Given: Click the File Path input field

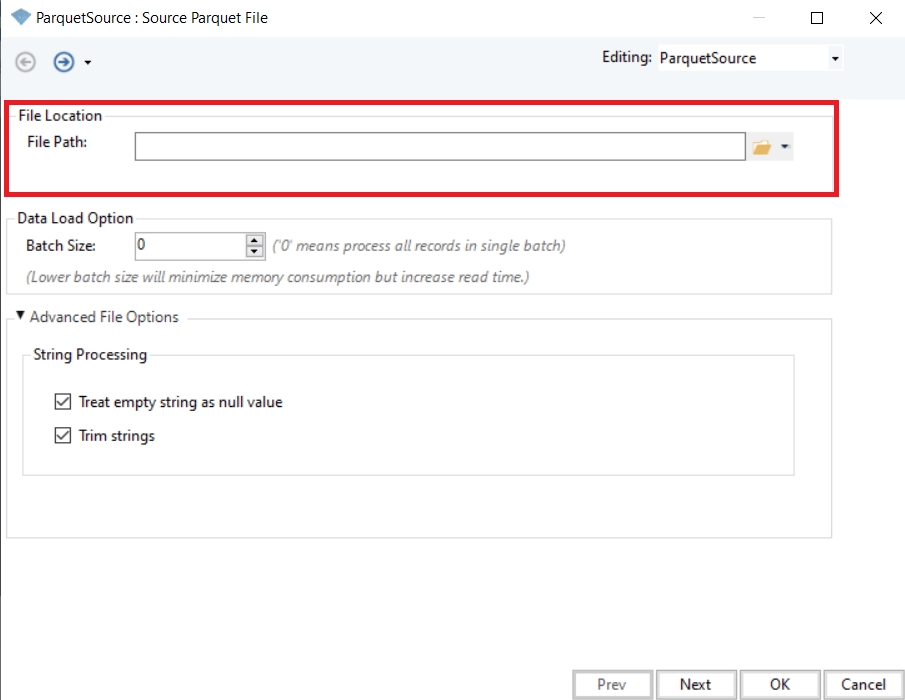Looking at the screenshot, I should coord(440,147).
